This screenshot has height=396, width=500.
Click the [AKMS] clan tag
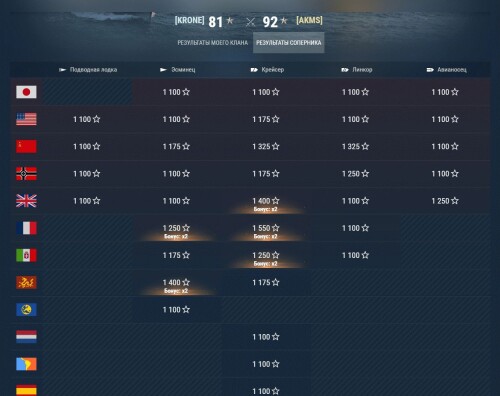click(309, 20)
